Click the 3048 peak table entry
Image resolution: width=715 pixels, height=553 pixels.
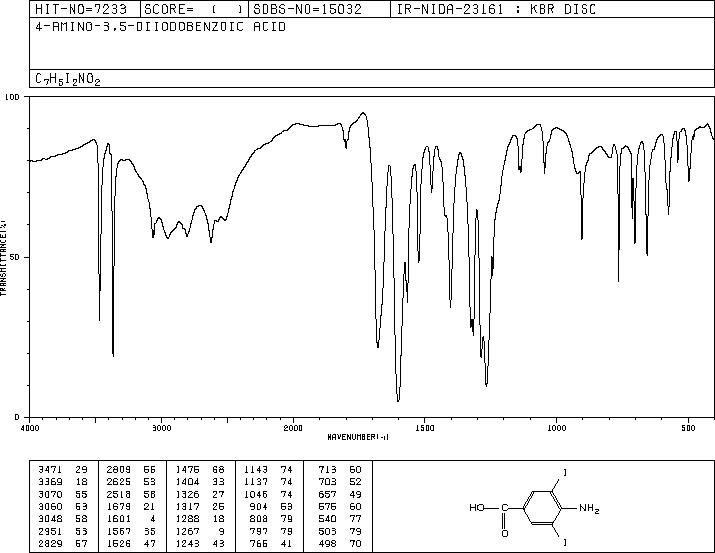click(63, 519)
